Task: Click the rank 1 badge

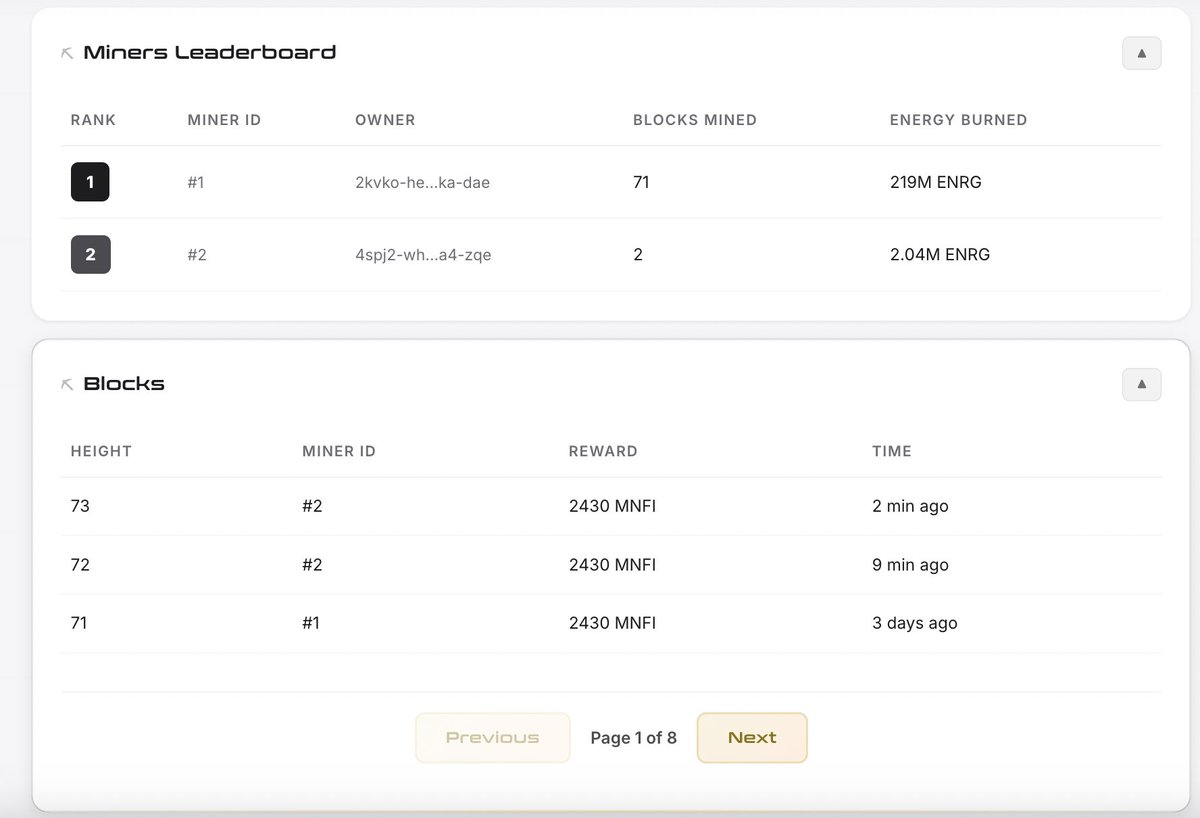Action: 90,182
